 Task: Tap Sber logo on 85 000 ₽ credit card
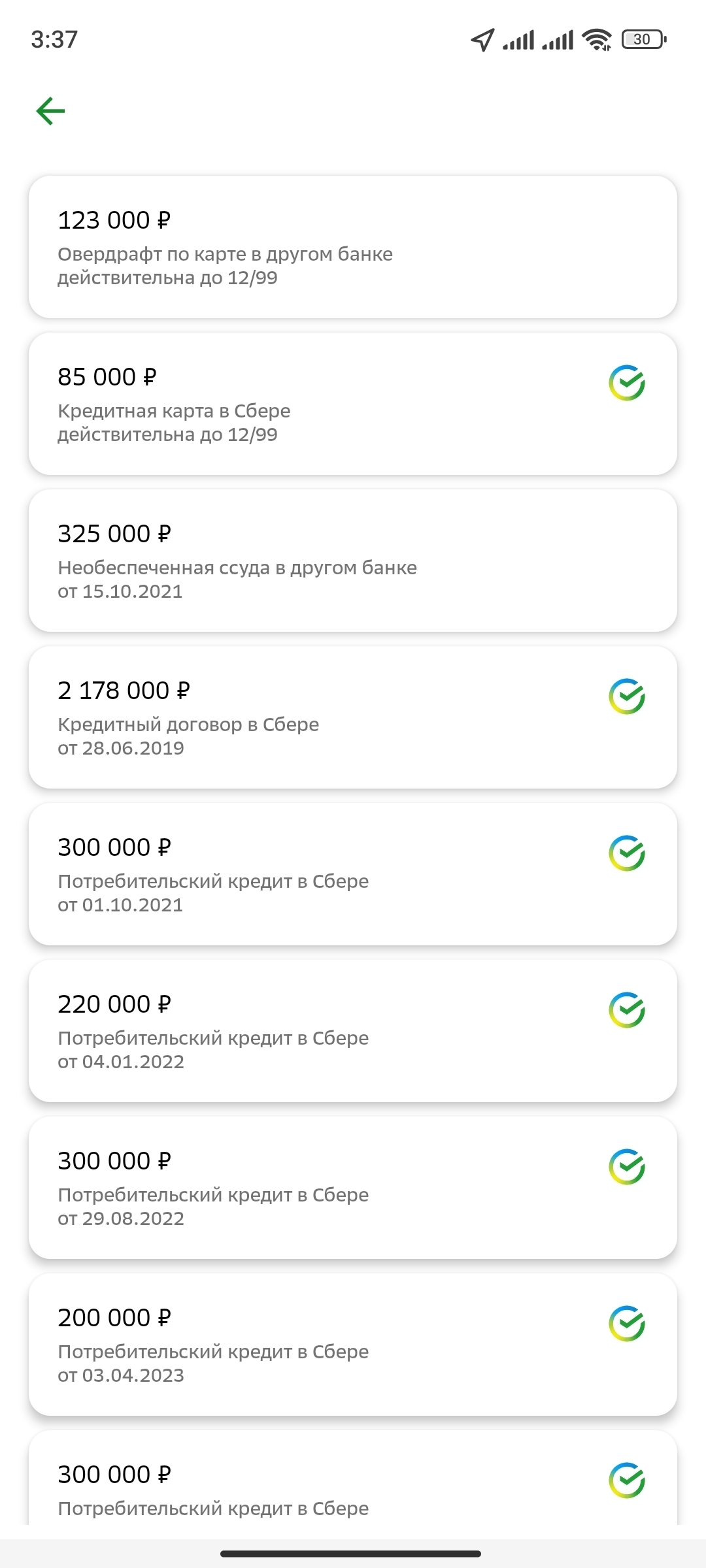[627, 383]
